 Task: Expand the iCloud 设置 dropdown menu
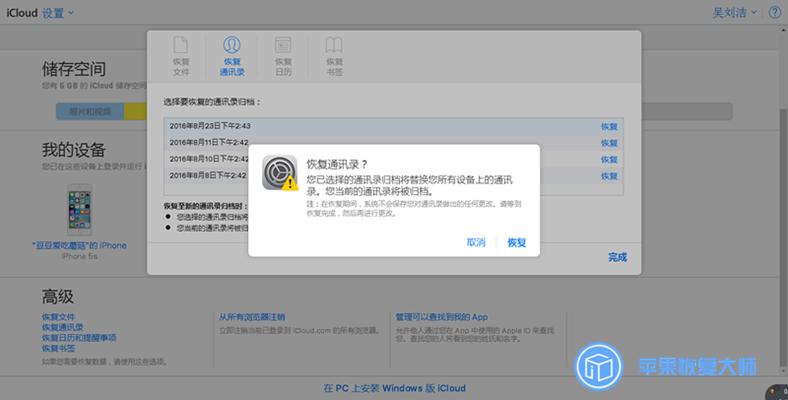57,13
